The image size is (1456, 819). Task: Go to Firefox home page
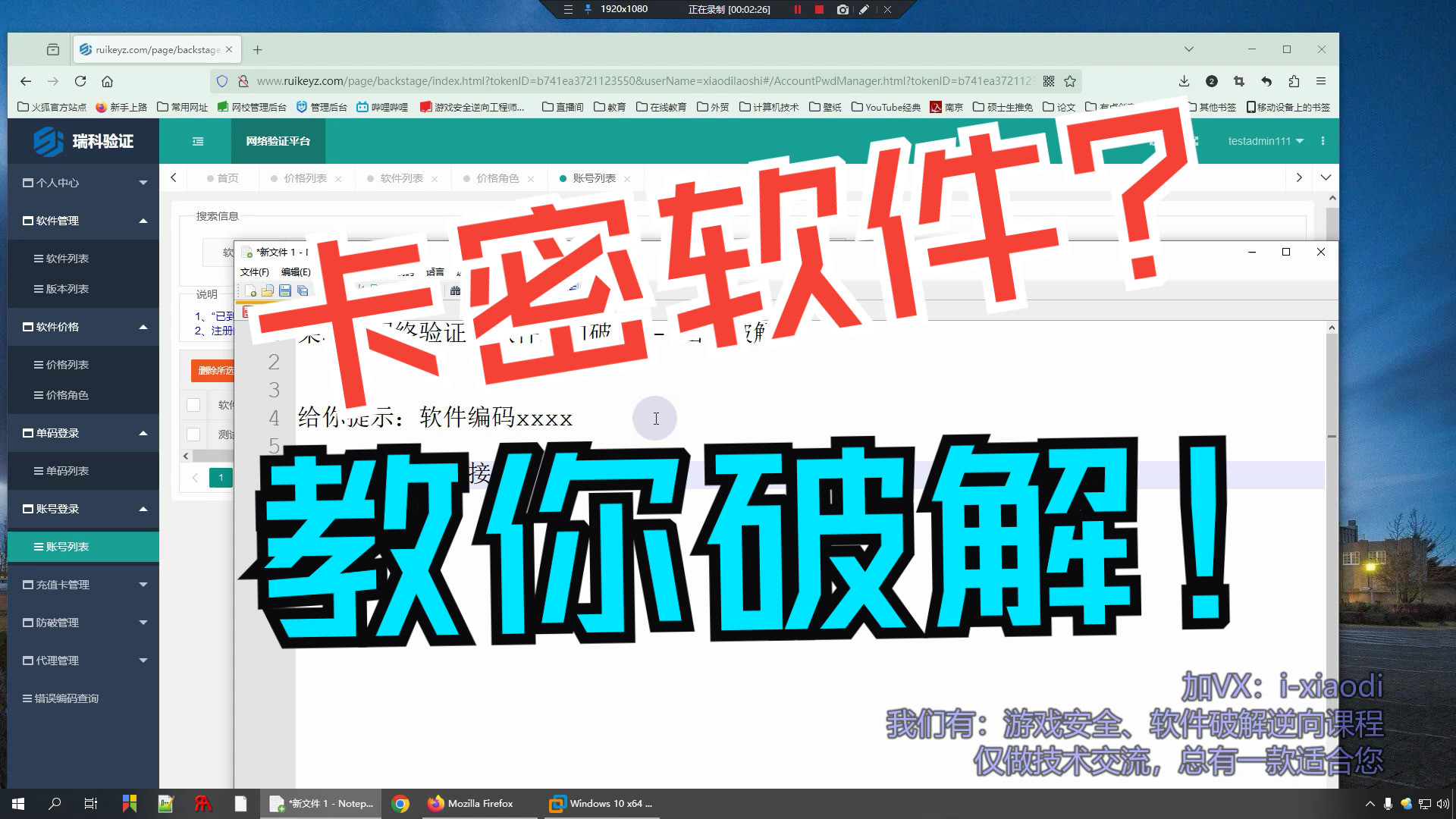pos(107,81)
